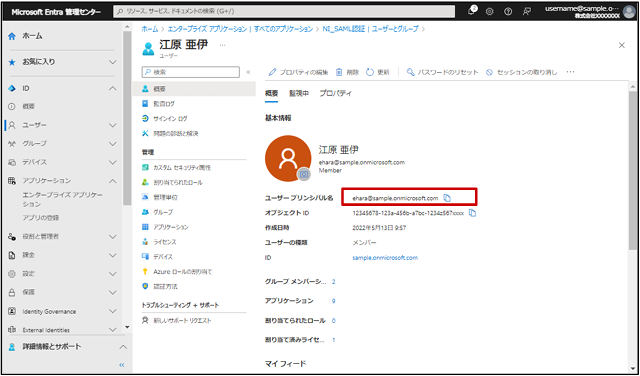Expand グループ in the sidebar
Image resolution: width=640 pixels, height=376 pixels.
(113, 144)
